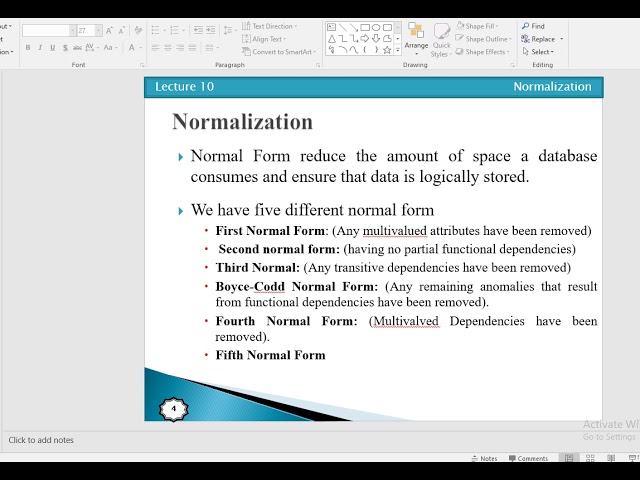640x480 pixels.
Task: Click the Clear All Formatting icon
Action: click(x=138, y=30)
